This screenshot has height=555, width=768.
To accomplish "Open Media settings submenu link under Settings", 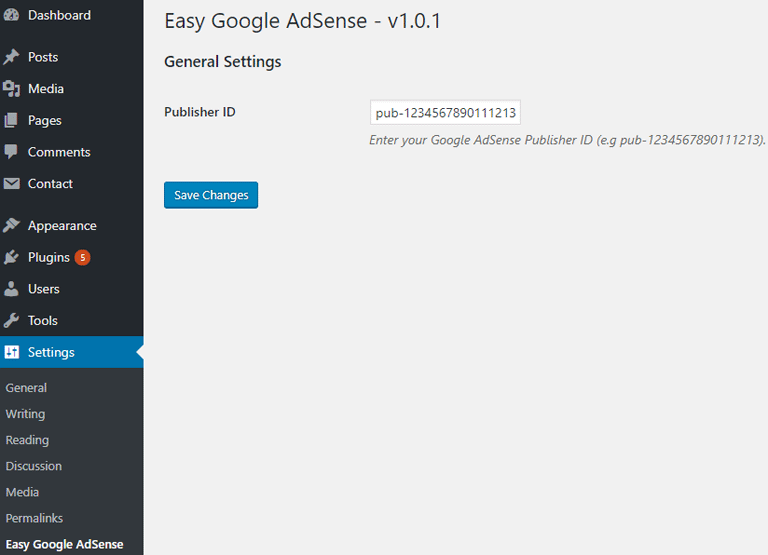I will (x=22, y=492).
